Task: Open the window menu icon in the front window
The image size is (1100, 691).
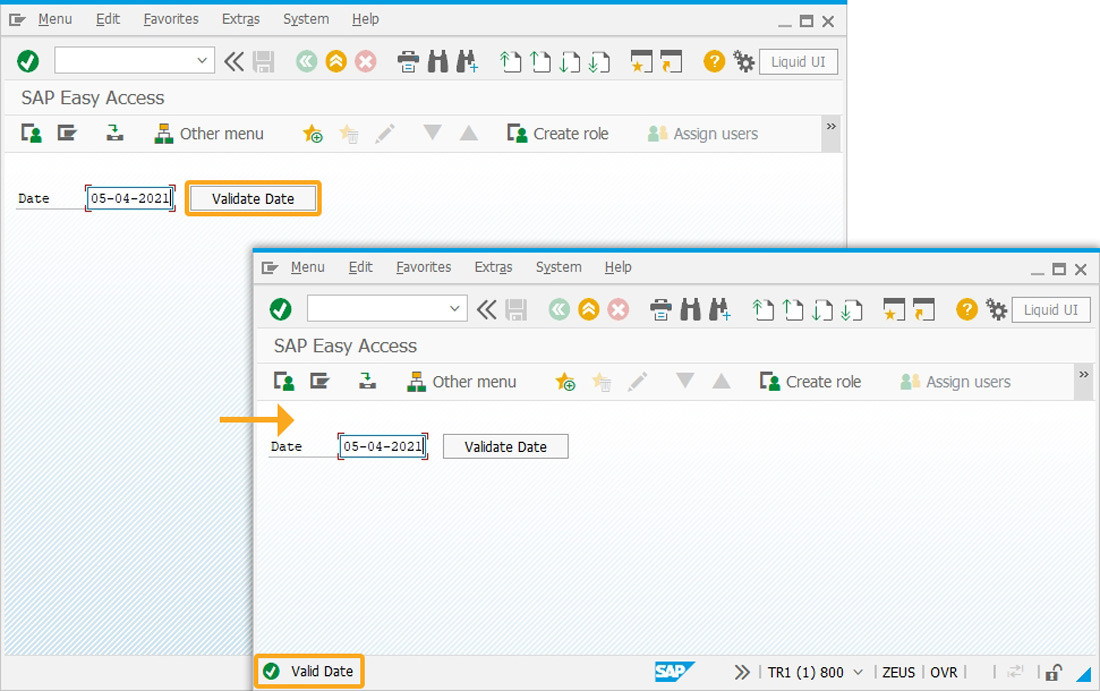Action: click(x=270, y=268)
